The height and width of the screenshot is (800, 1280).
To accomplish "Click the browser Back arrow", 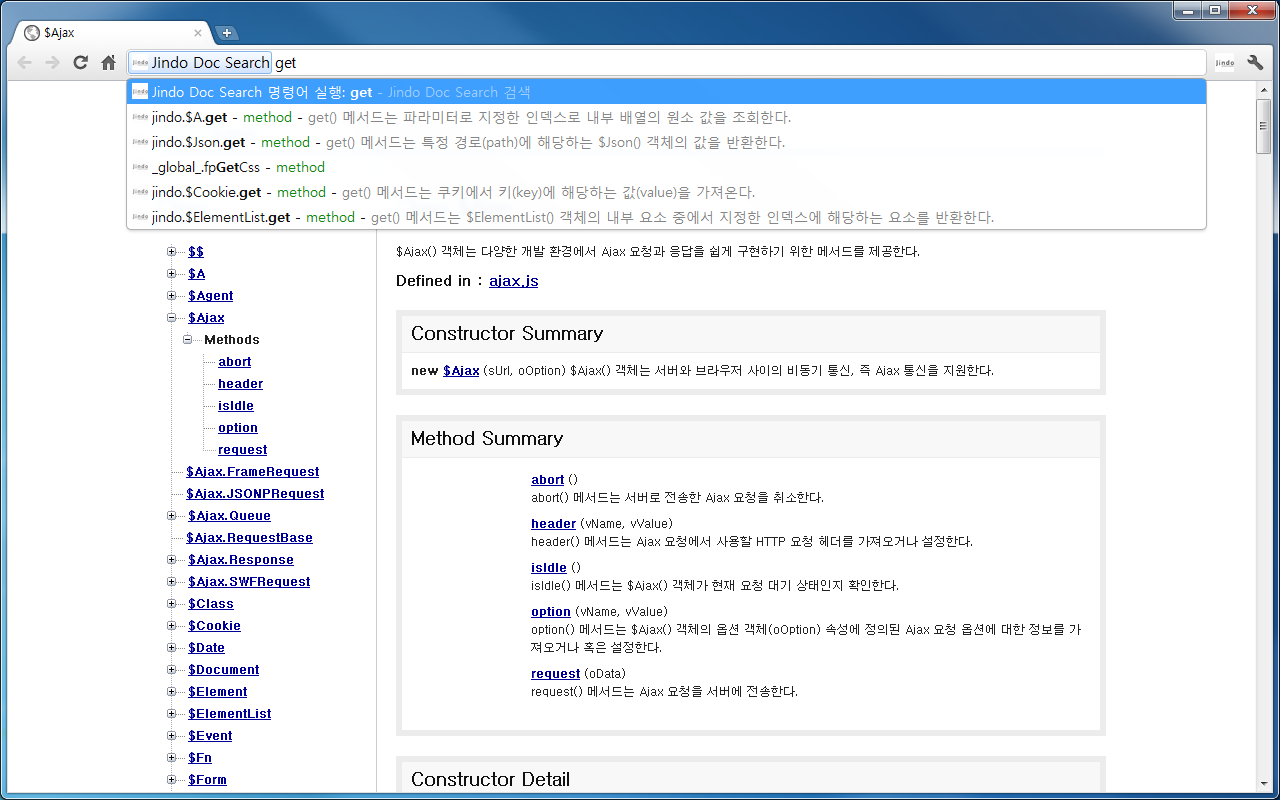I will tap(25, 63).
